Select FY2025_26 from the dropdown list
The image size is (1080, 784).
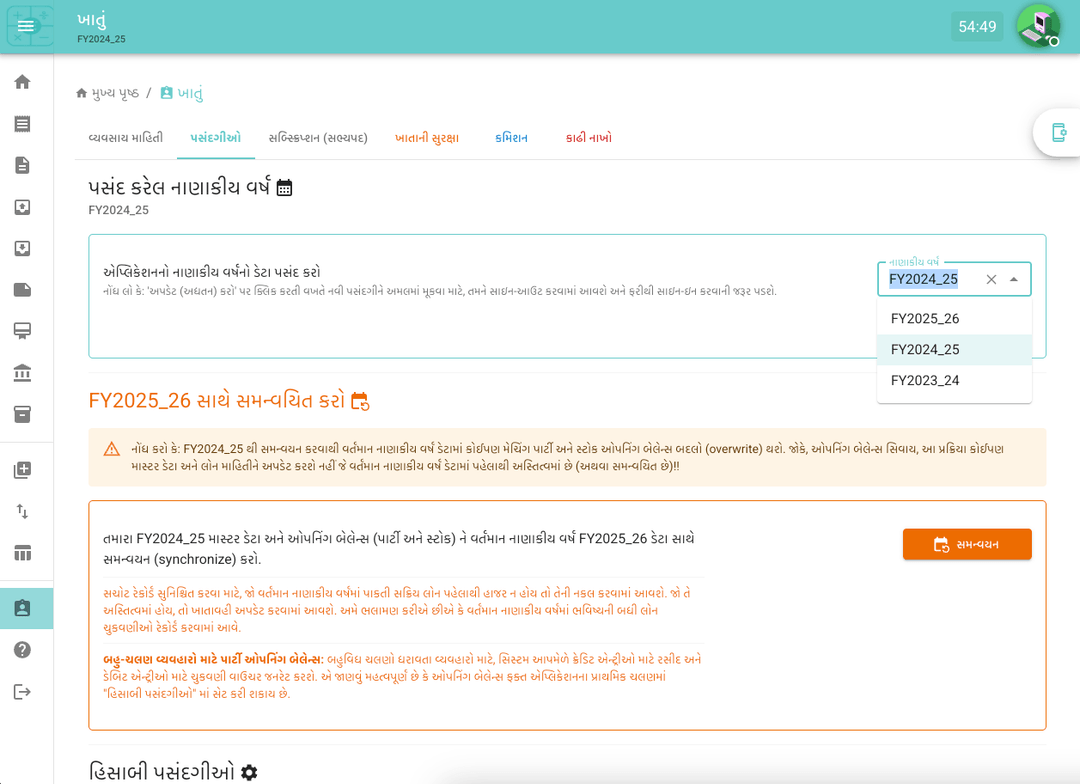925,319
